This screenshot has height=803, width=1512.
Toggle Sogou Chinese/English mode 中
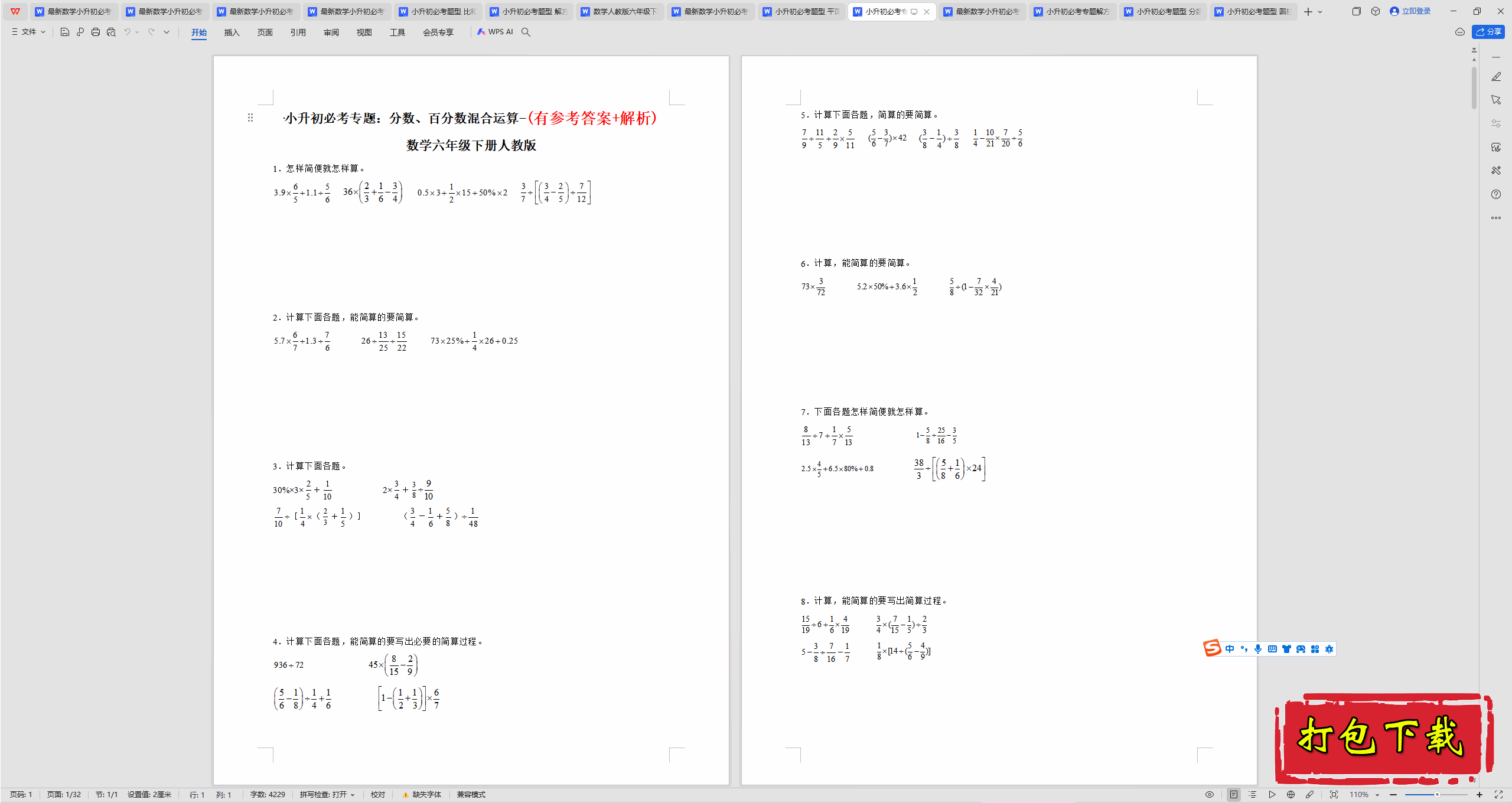tap(1230, 649)
